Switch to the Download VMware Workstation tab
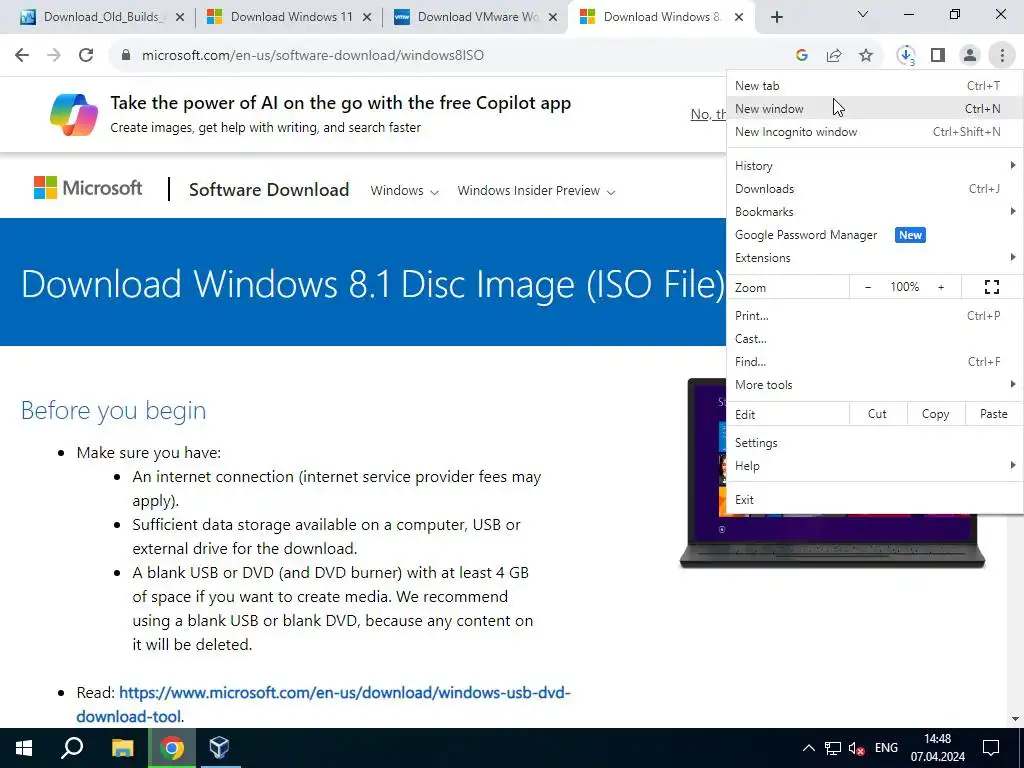The width and height of the screenshot is (1024, 768). (475, 17)
